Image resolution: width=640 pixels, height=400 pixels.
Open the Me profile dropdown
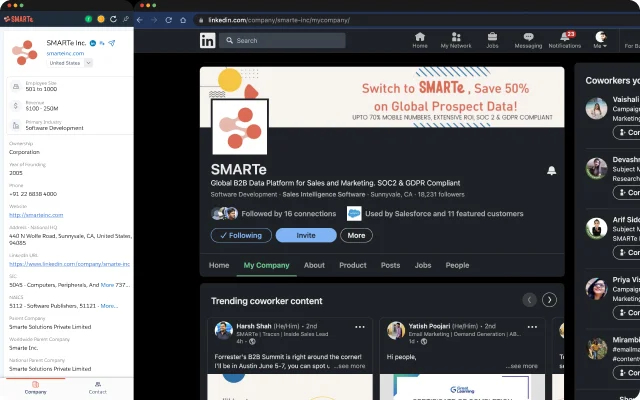pyautogui.click(x=600, y=40)
